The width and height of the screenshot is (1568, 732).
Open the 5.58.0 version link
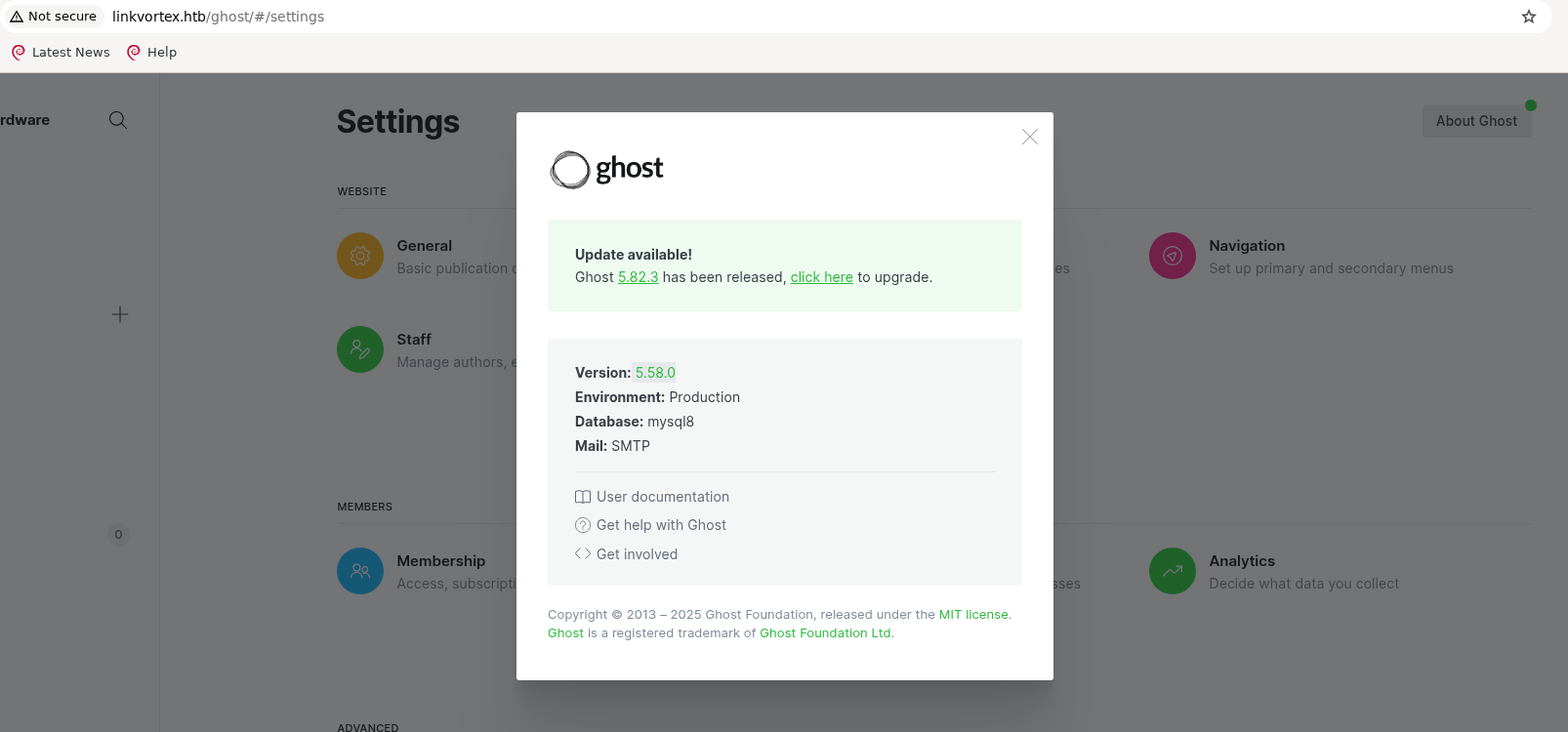coord(655,373)
